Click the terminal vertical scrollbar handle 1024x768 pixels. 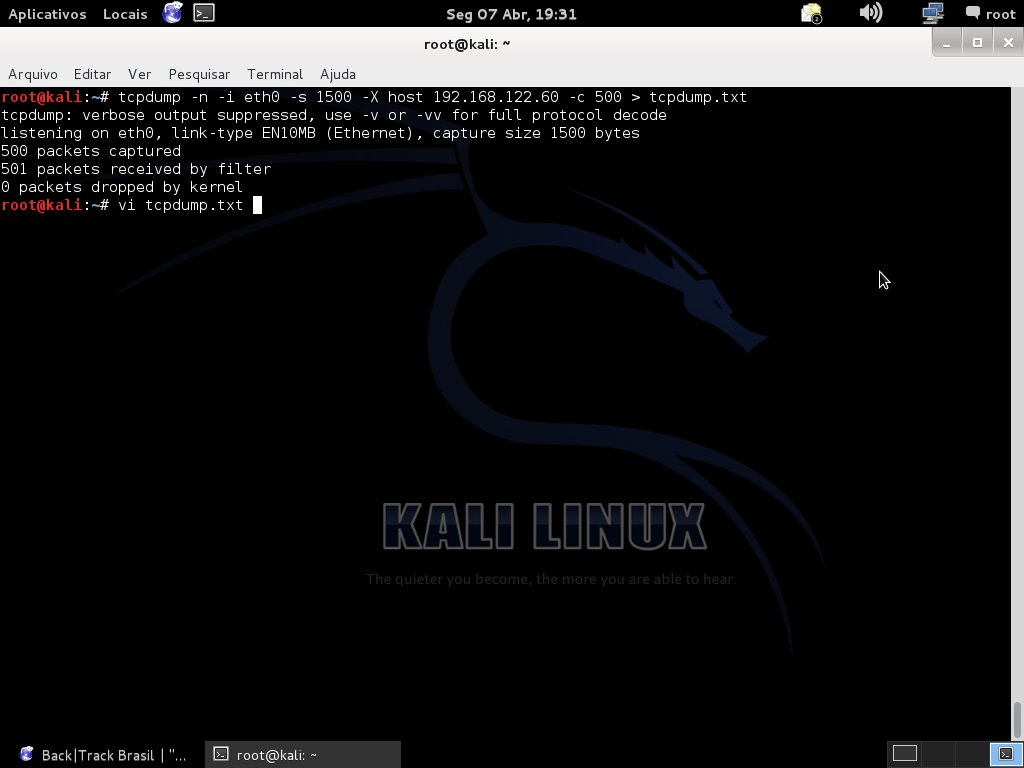click(x=1017, y=720)
